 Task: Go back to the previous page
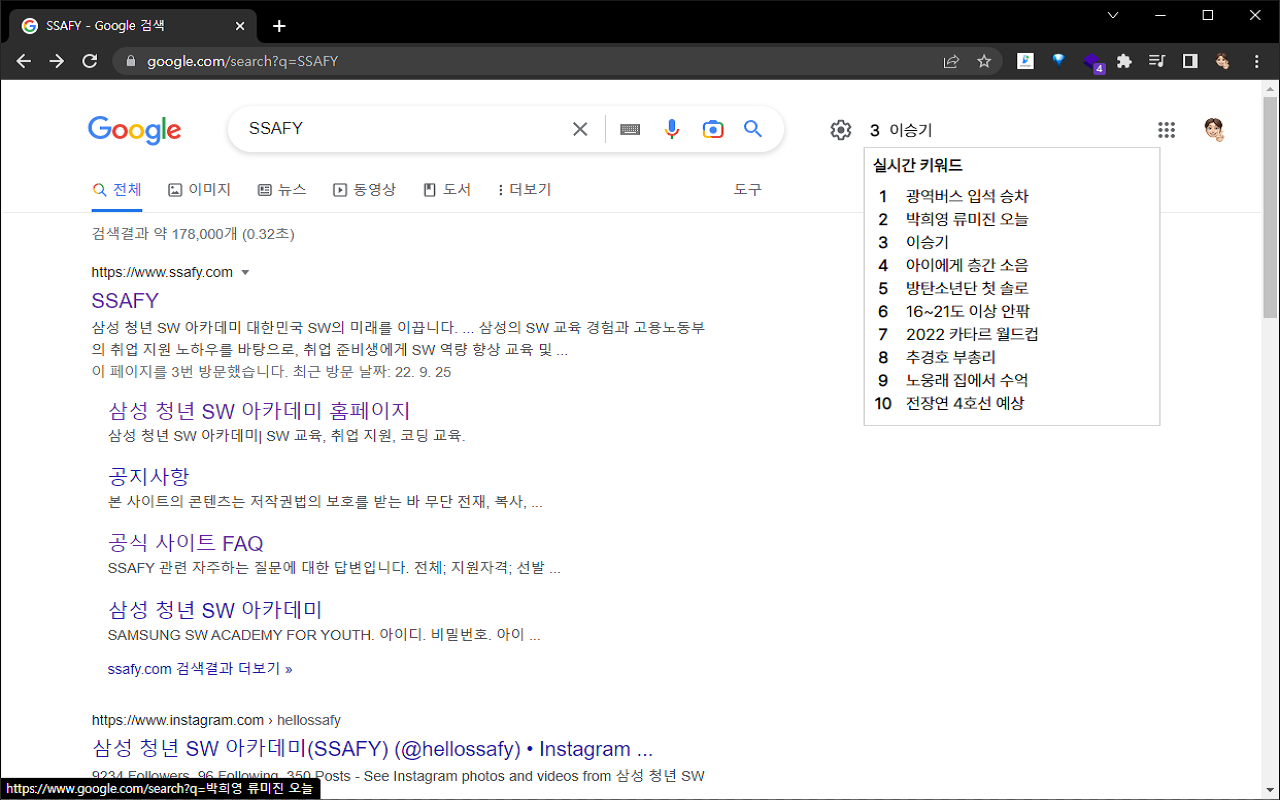24,61
